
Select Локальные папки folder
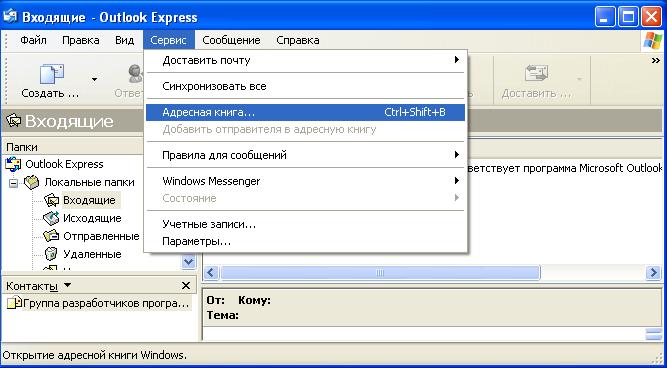(89, 183)
